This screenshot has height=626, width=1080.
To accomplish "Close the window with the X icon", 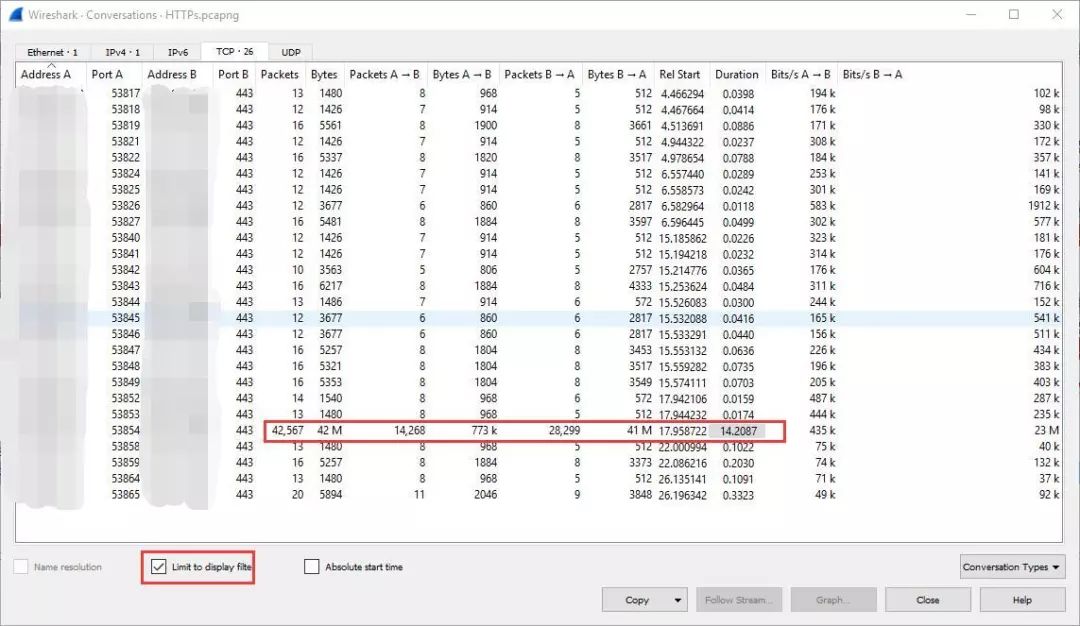I will pyautogui.click(x=1057, y=14).
